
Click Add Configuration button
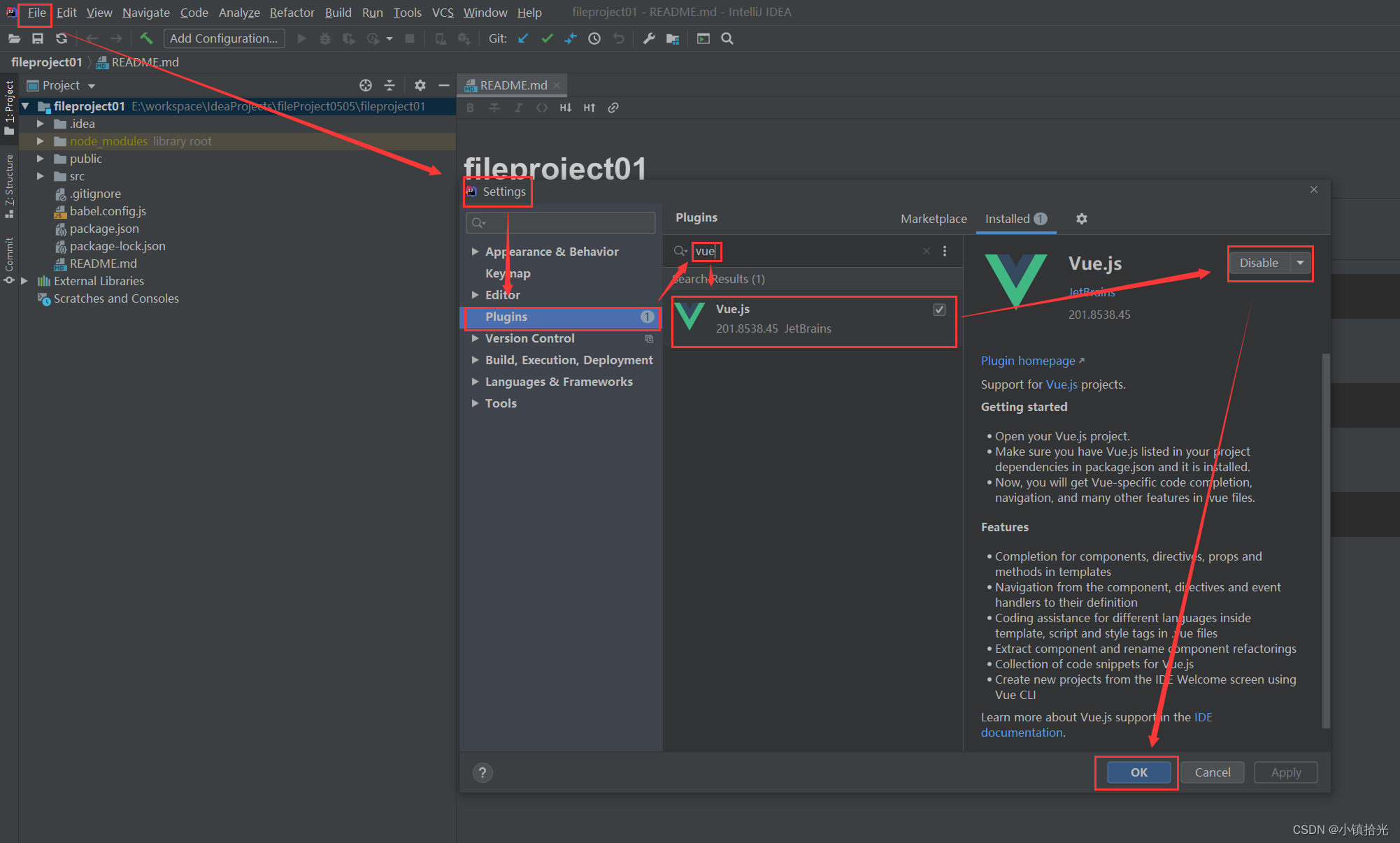click(224, 38)
